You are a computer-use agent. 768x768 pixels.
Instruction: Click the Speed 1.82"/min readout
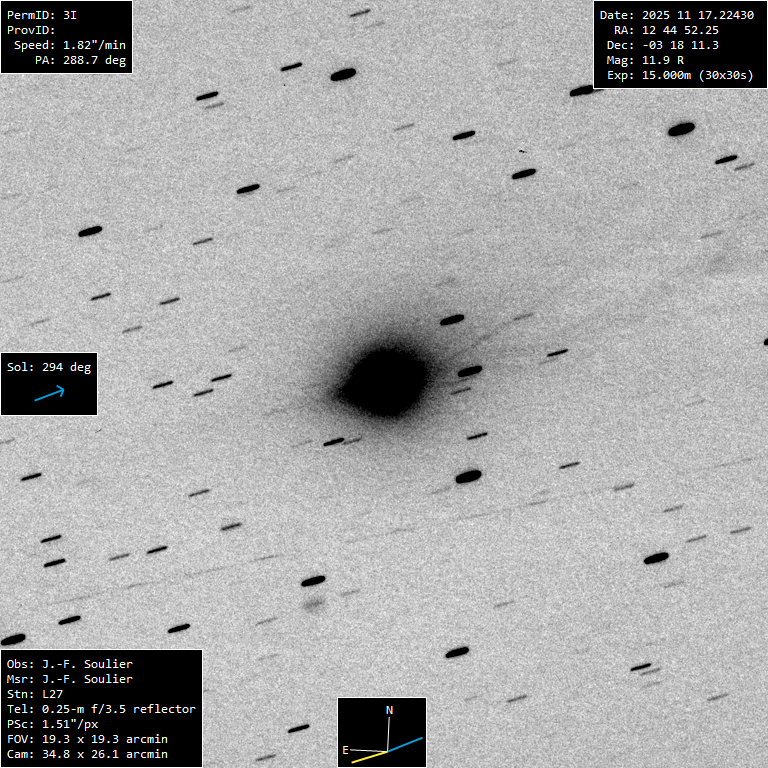click(66, 45)
